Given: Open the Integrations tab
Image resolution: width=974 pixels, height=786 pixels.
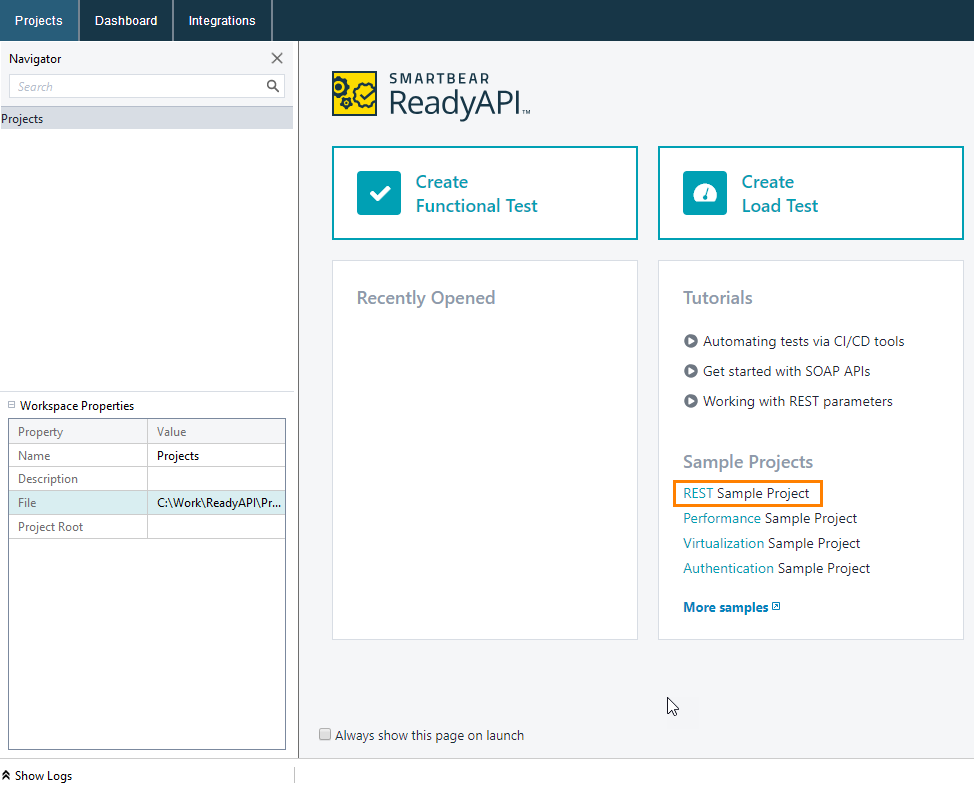Looking at the screenshot, I should [x=222, y=21].
